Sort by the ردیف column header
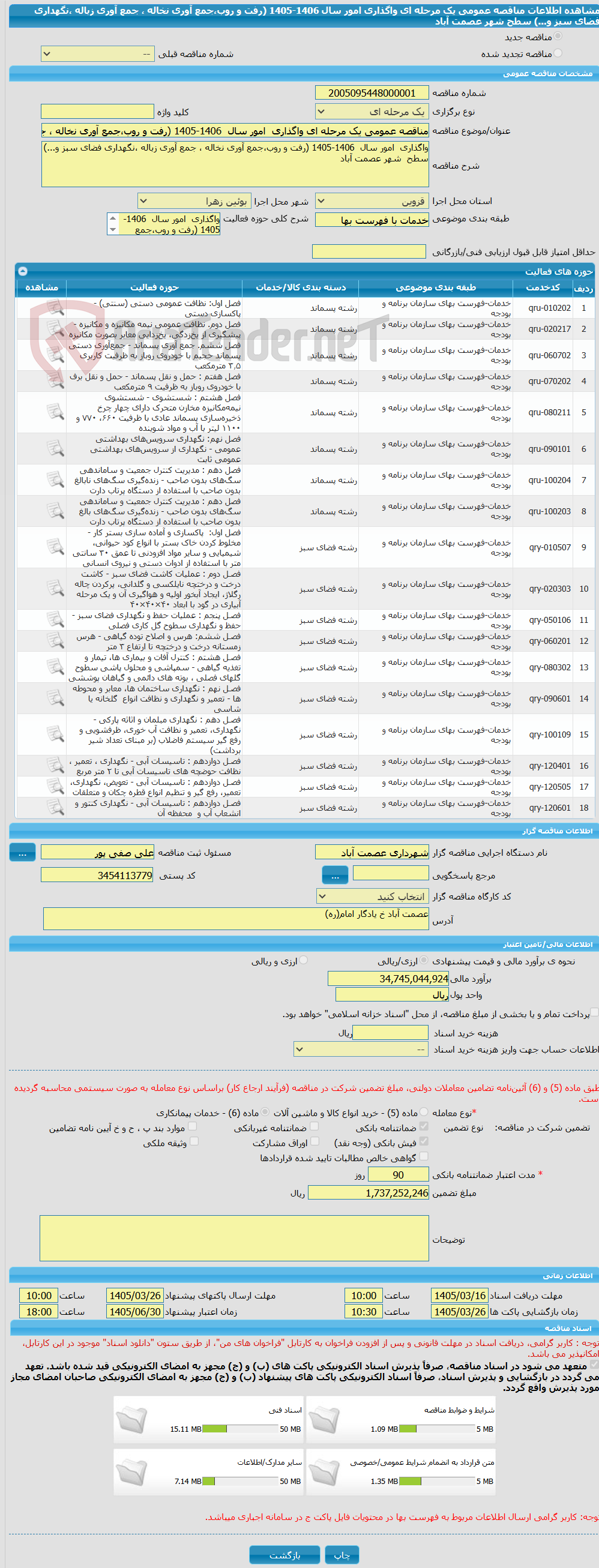Viewport: 599px width, 1568px height. point(584,287)
